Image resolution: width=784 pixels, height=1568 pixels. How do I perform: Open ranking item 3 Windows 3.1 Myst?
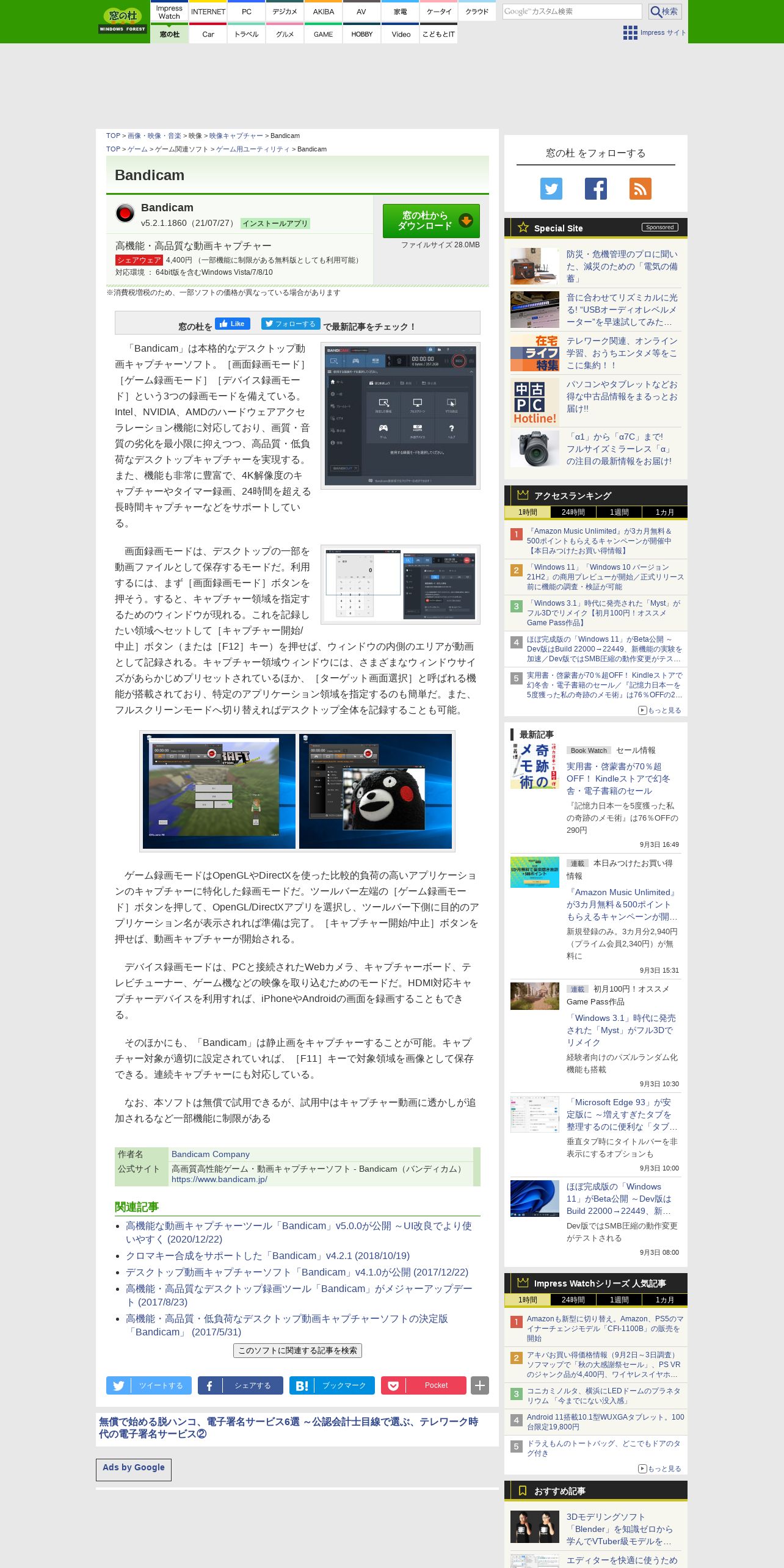pyautogui.click(x=604, y=613)
